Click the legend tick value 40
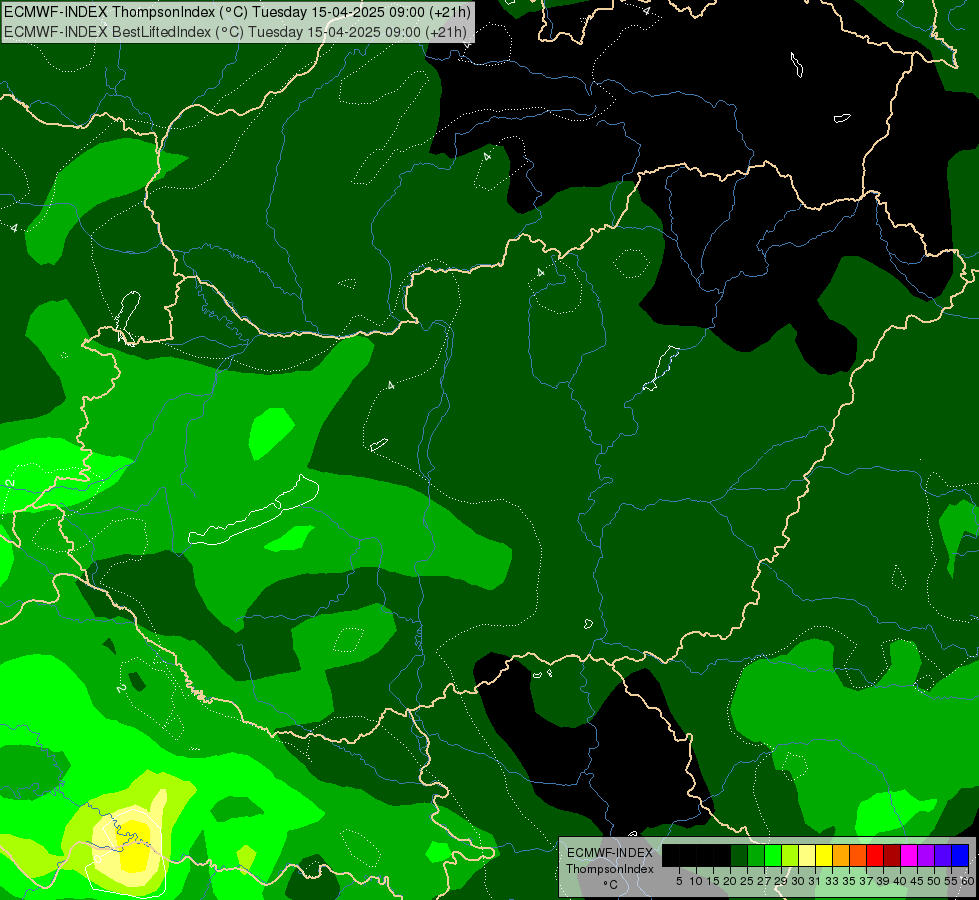Image resolution: width=979 pixels, height=900 pixels. pyautogui.click(x=900, y=881)
